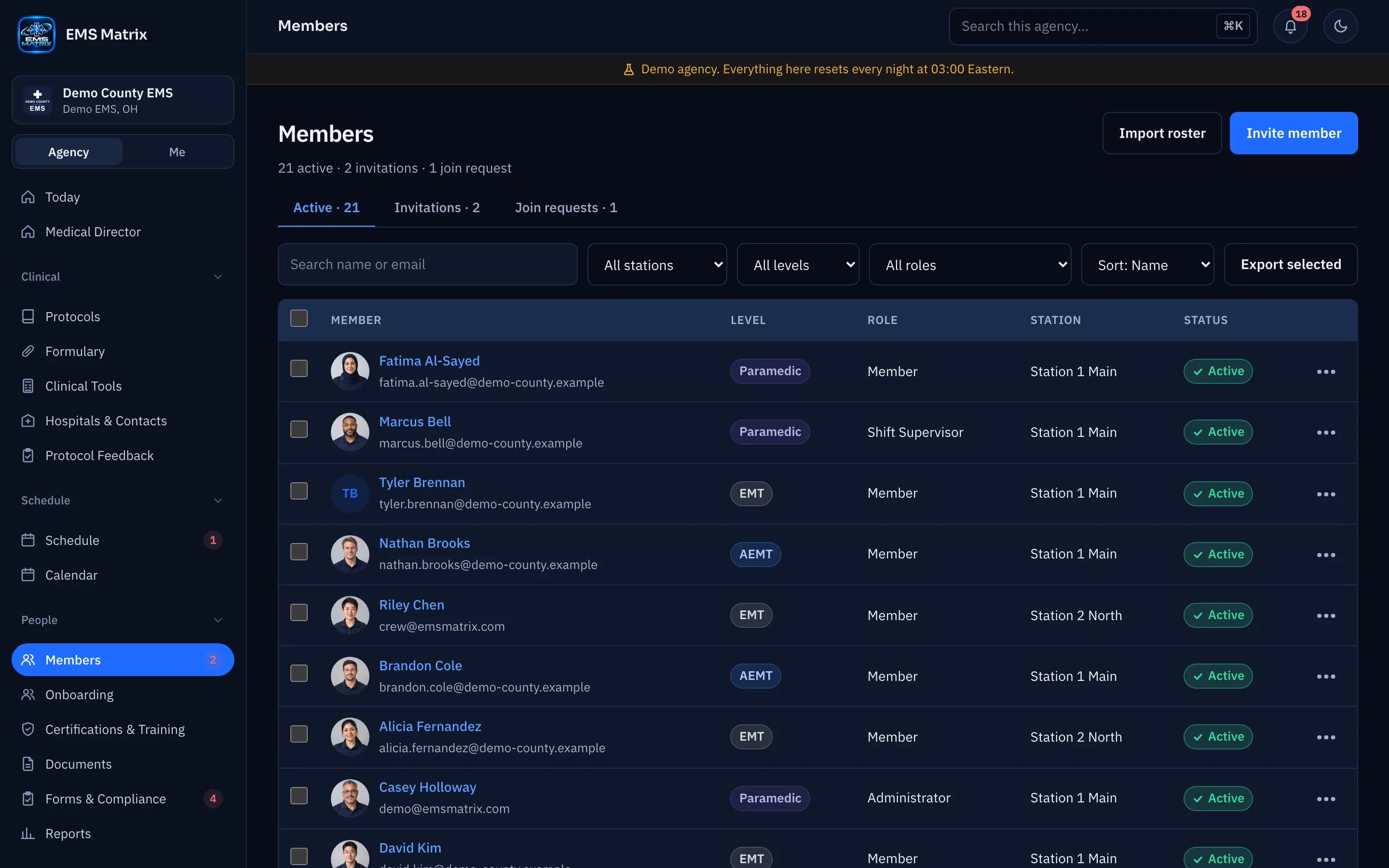The height and width of the screenshot is (868, 1389).
Task: Open row actions for Fatima Al-Sayed
Action: pos(1326,371)
